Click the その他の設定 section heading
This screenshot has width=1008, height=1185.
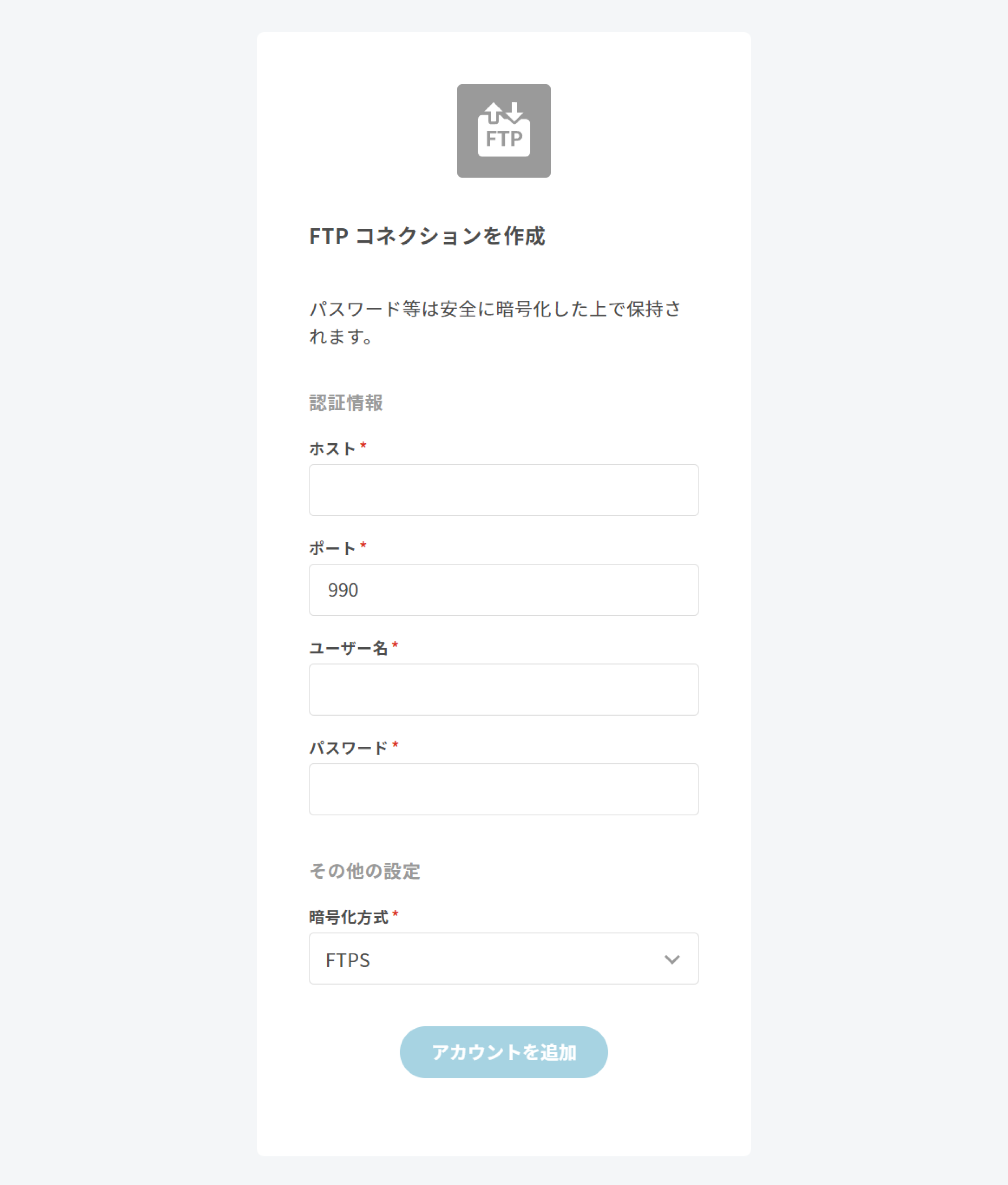[365, 871]
